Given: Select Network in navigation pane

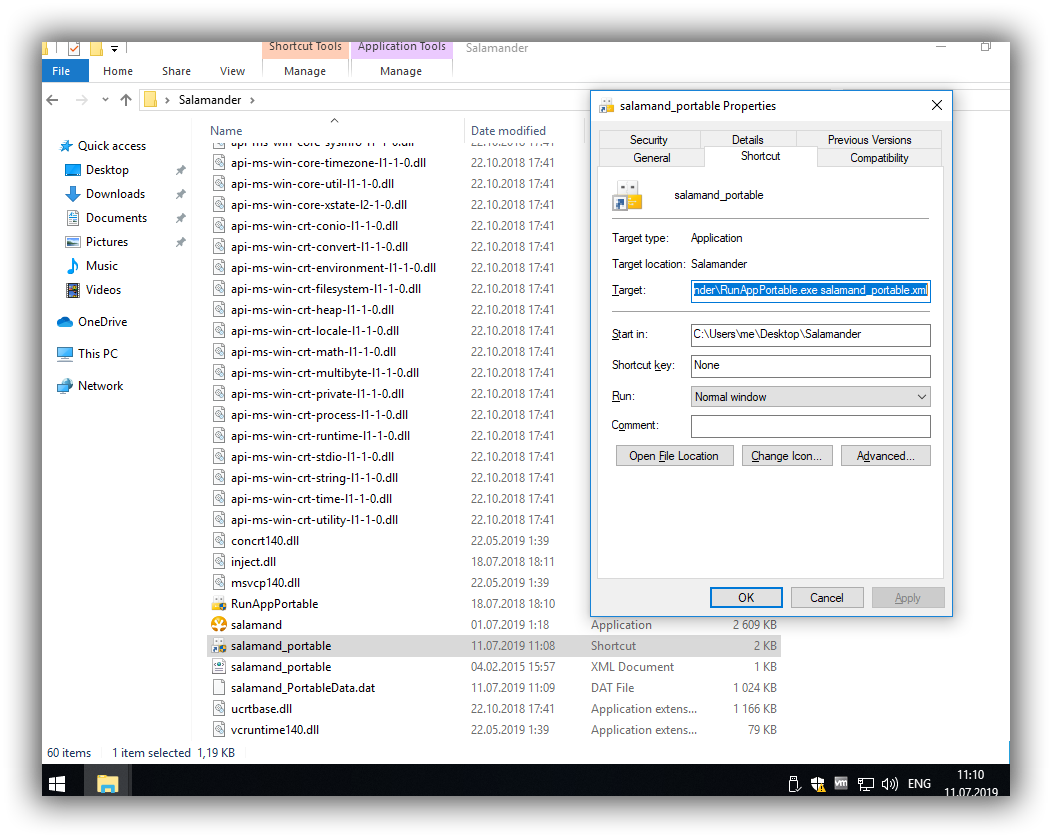Looking at the screenshot, I should click(x=101, y=386).
